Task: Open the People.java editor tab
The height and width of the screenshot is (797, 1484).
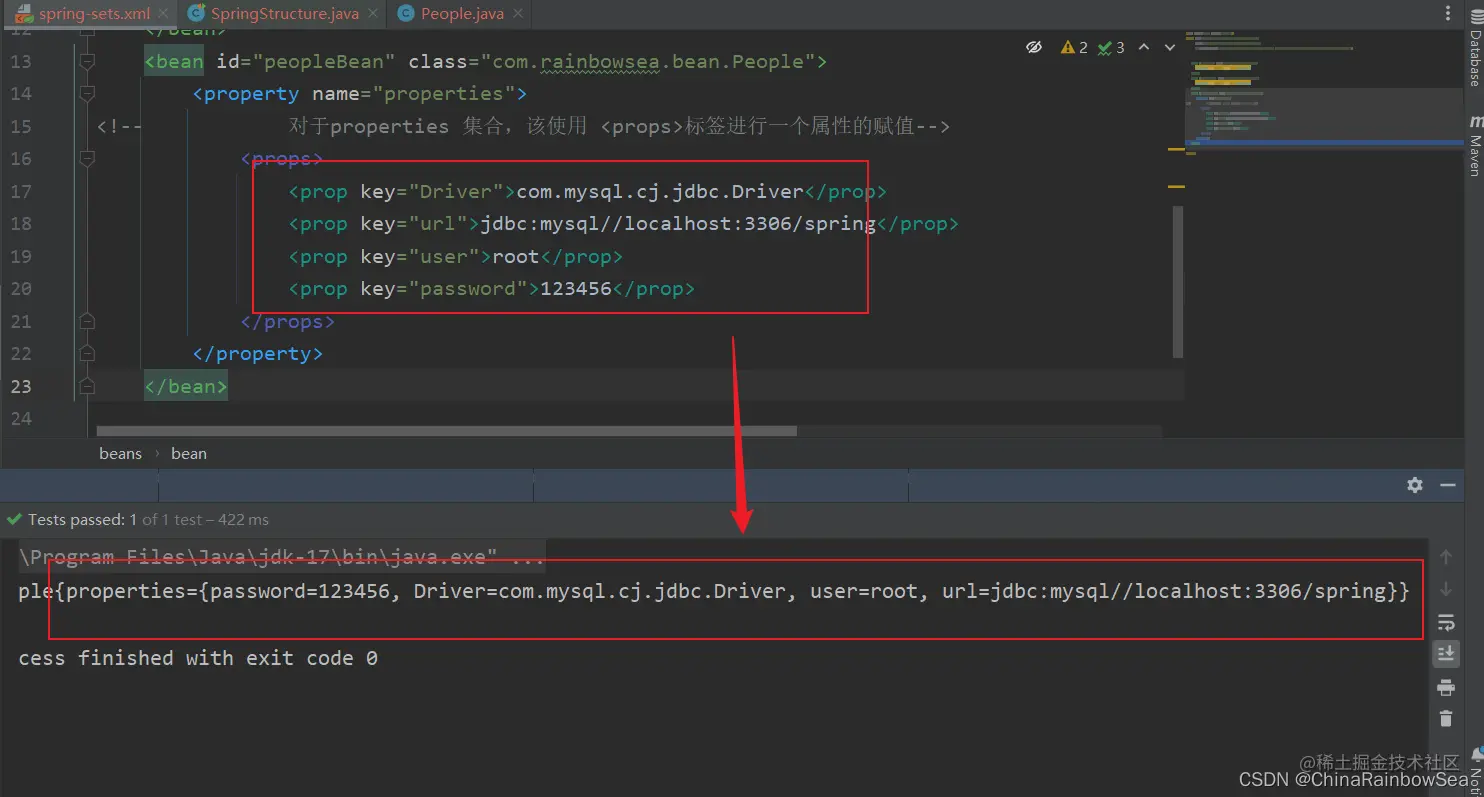Action: (x=462, y=13)
